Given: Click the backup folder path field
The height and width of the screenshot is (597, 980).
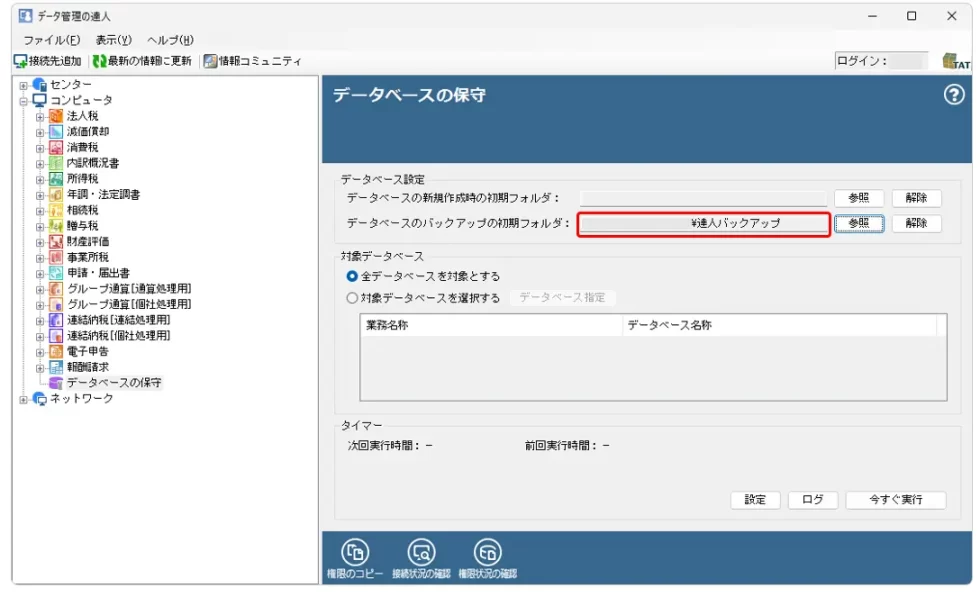Looking at the screenshot, I should 704,224.
